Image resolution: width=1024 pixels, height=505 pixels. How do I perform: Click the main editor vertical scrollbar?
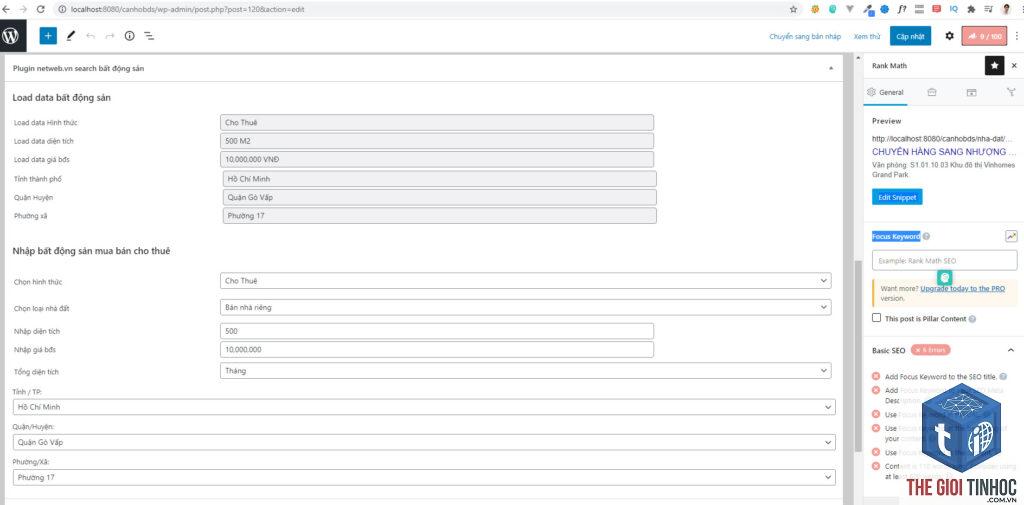(x=858, y=356)
